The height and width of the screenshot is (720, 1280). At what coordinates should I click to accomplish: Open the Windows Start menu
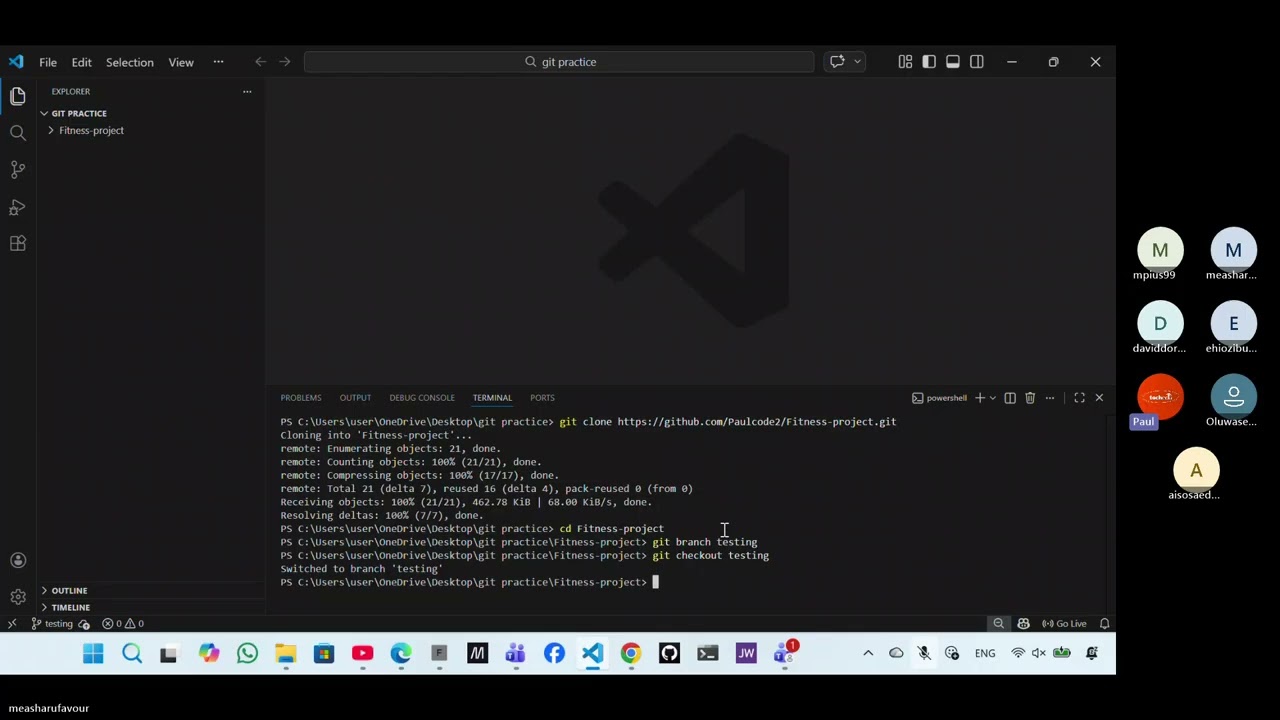pos(93,654)
